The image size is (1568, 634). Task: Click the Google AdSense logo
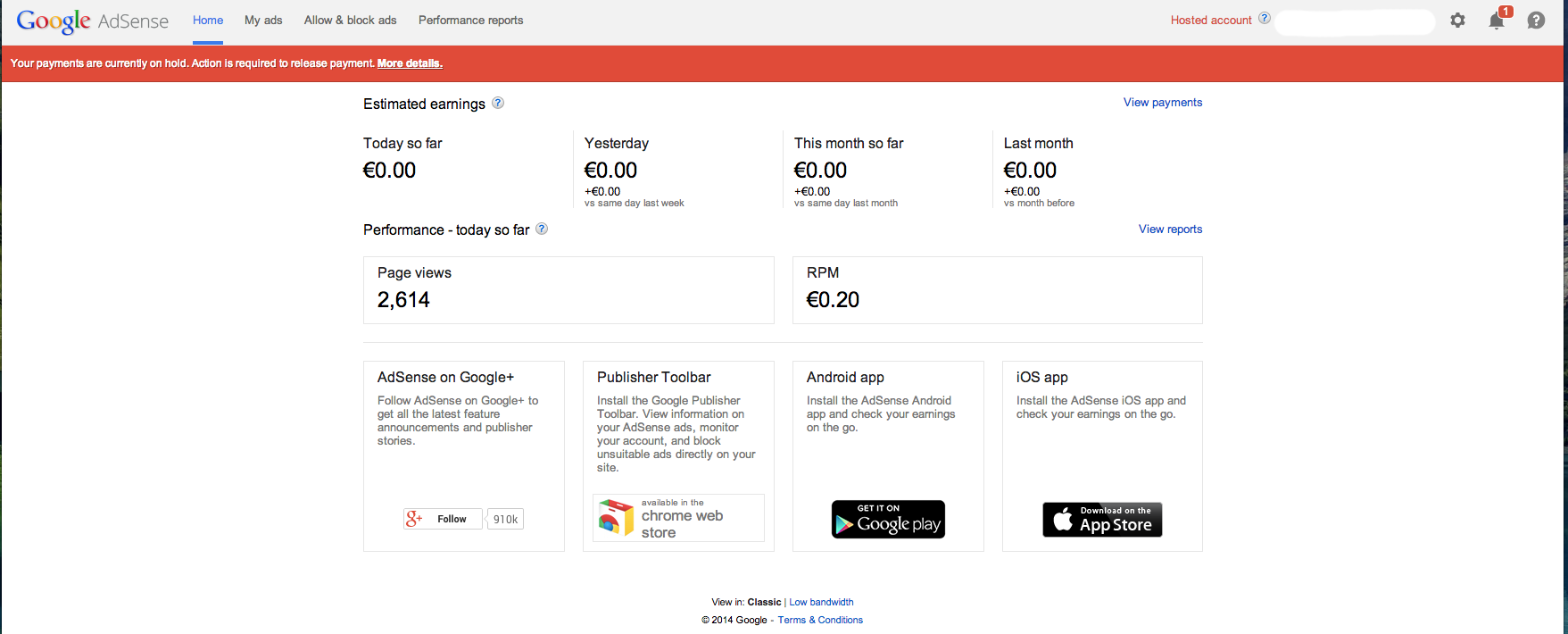[x=92, y=21]
